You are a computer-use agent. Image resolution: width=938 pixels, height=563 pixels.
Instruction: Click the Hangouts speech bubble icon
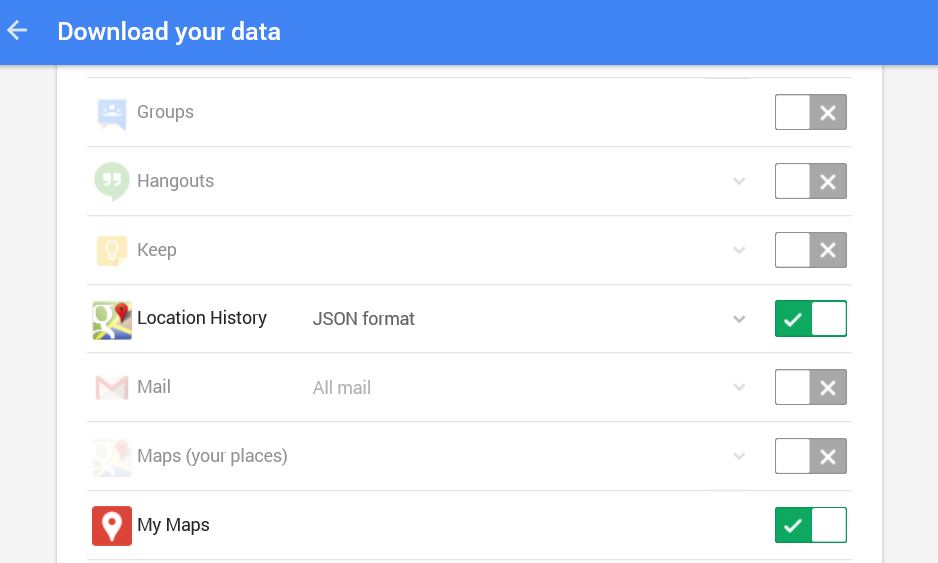[x=112, y=181]
